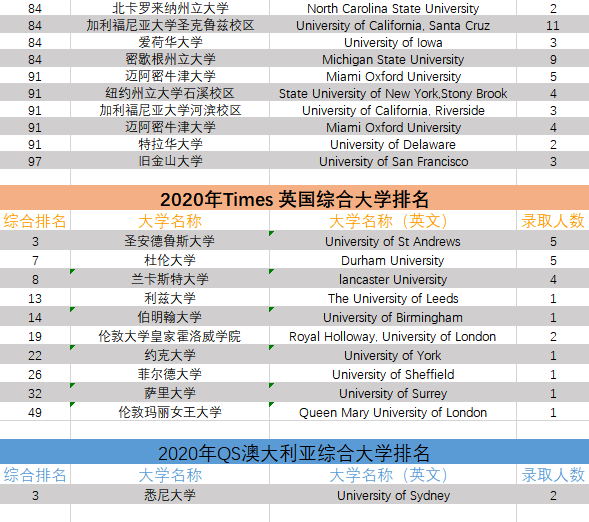Click the 2020年Times 英国综合大学排名 header
Image resolution: width=589 pixels, height=522 pixels.
[x=294, y=198]
